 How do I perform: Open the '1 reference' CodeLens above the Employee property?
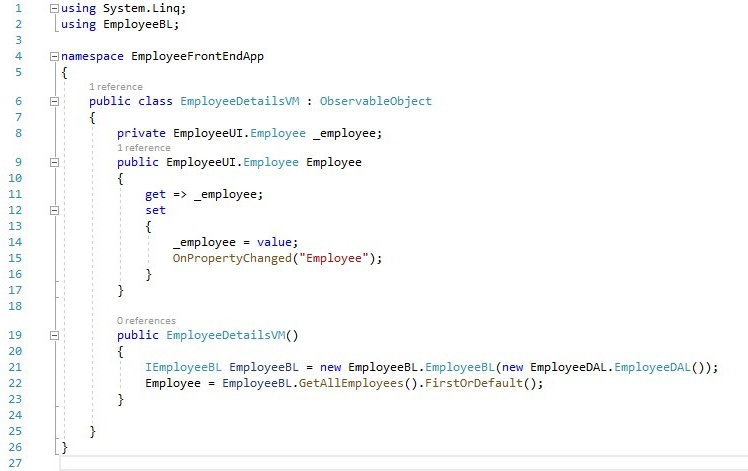click(144, 148)
